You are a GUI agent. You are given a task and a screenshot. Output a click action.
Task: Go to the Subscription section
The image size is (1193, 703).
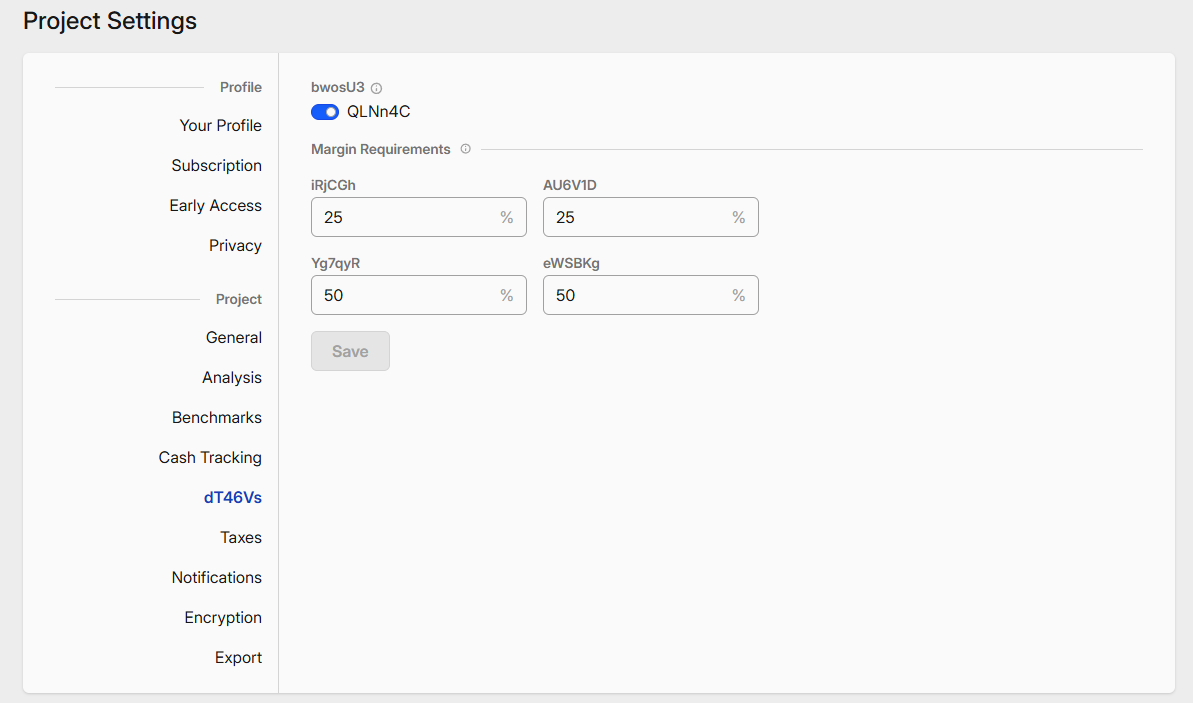click(x=216, y=165)
